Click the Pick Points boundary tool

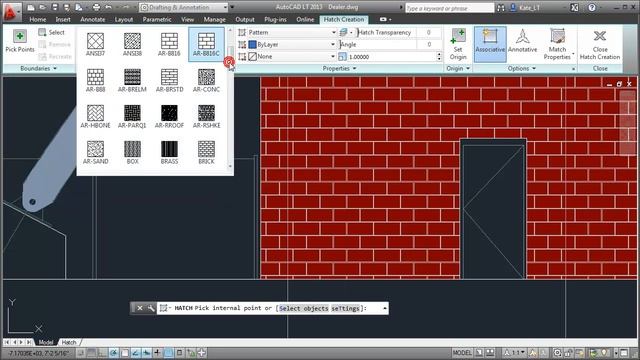[x=20, y=41]
